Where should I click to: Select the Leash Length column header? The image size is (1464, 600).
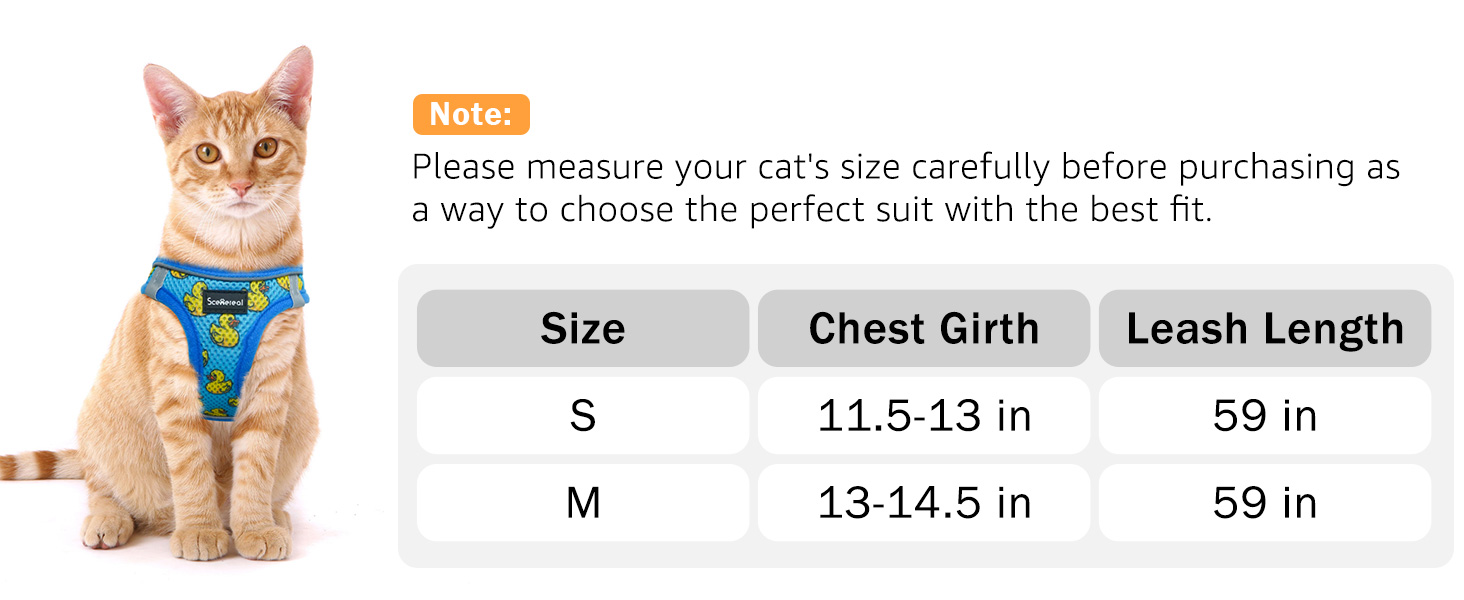click(x=1265, y=328)
